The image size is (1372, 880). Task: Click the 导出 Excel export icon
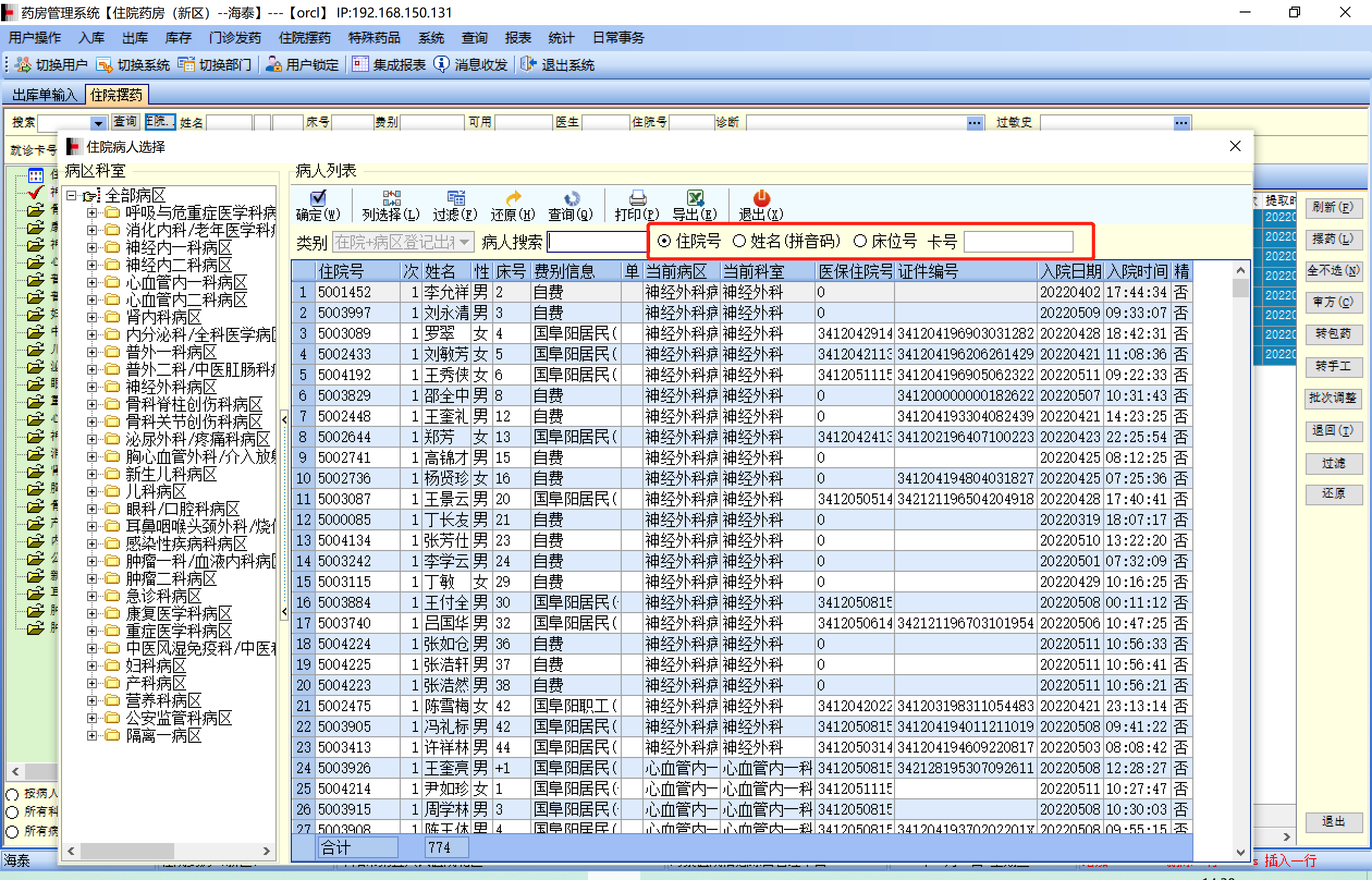[x=695, y=198]
